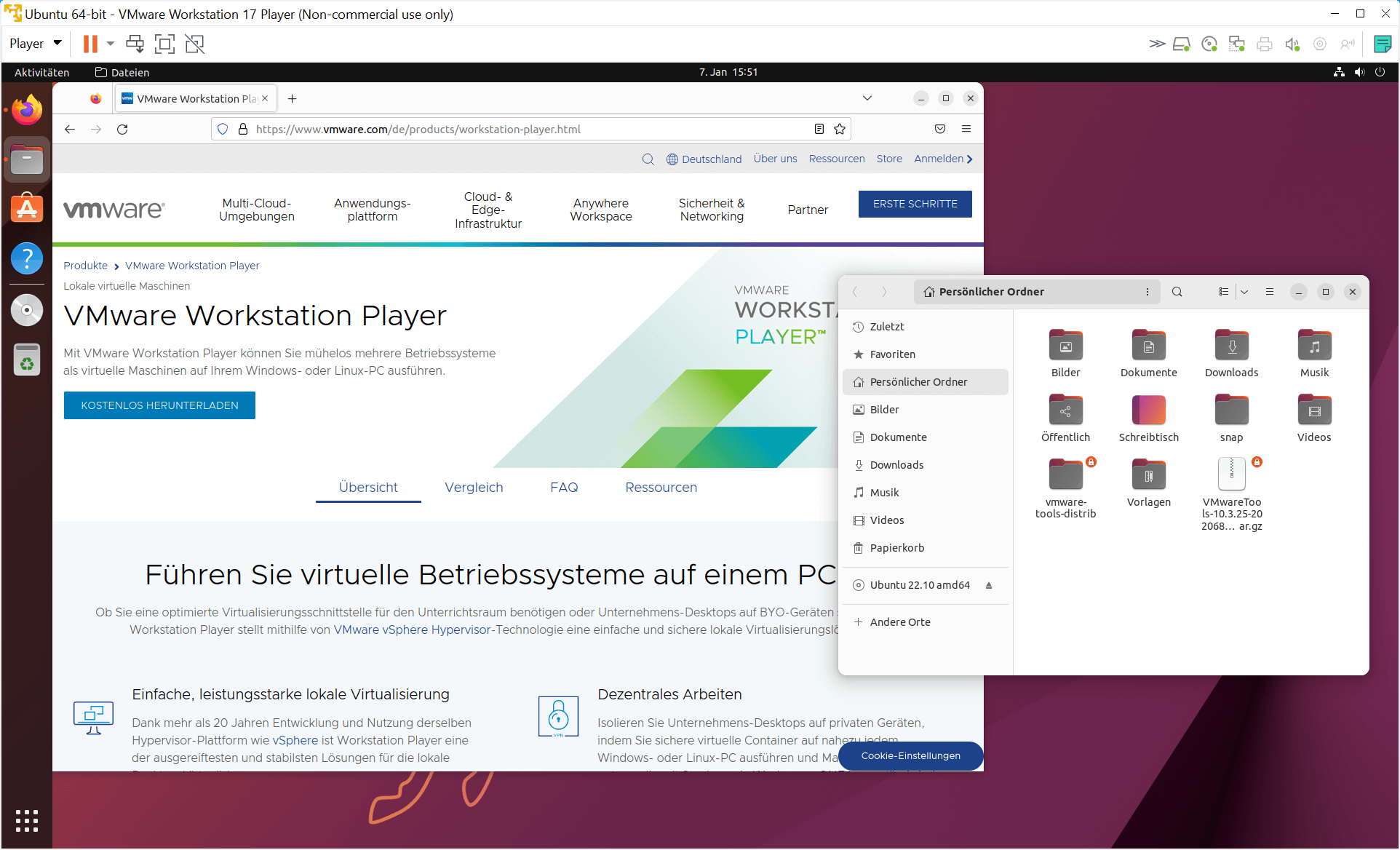Click the VMware unity mode icon
The width and height of the screenshot is (1400, 850).
[x=196, y=44]
